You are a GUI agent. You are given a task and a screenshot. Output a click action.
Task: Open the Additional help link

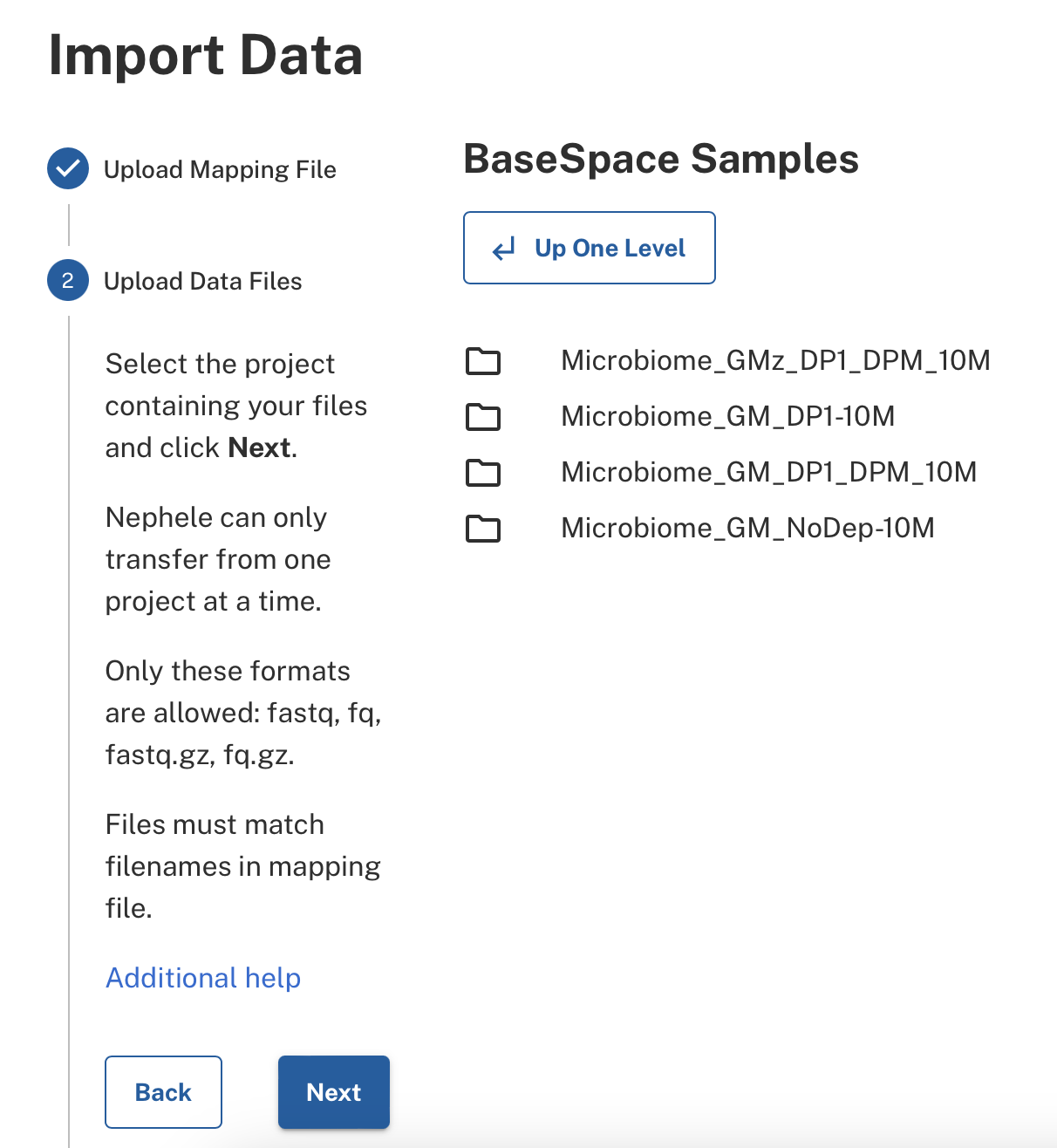pyautogui.click(x=203, y=978)
